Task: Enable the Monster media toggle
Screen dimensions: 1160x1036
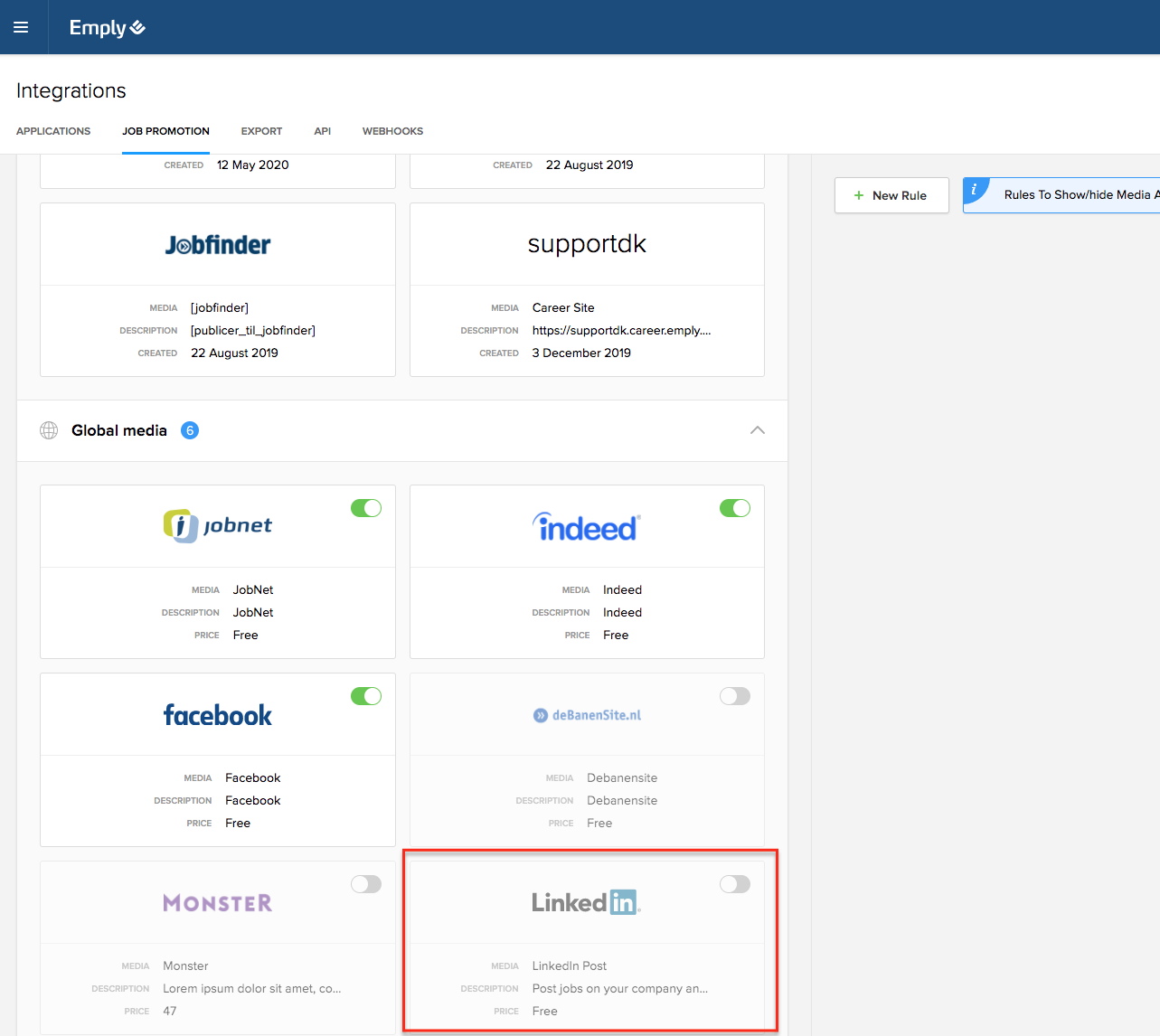Action: point(366,884)
